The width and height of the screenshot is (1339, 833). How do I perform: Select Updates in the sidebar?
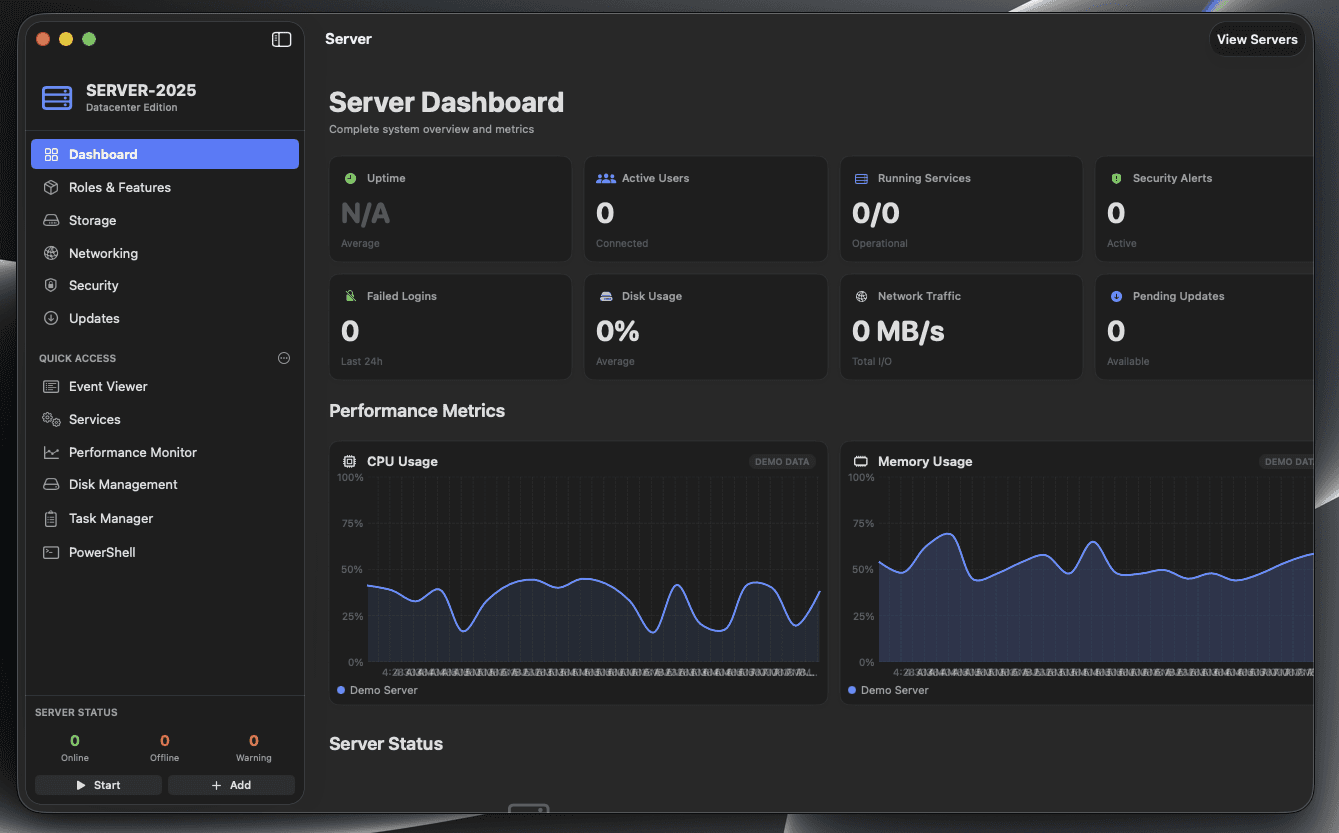pyautogui.click(x=165, y=318)
